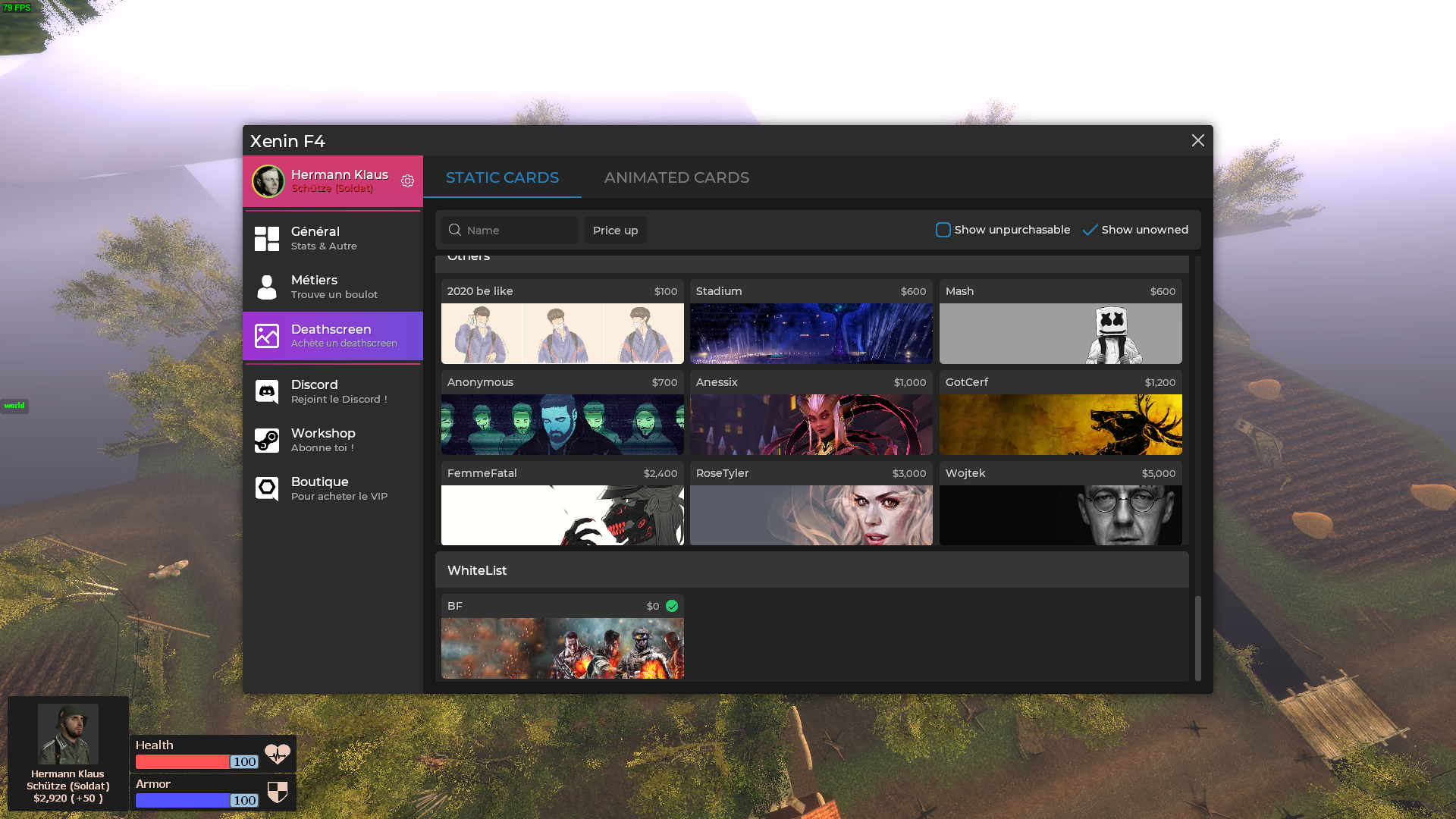Click the 79 FPS counter

17,8
